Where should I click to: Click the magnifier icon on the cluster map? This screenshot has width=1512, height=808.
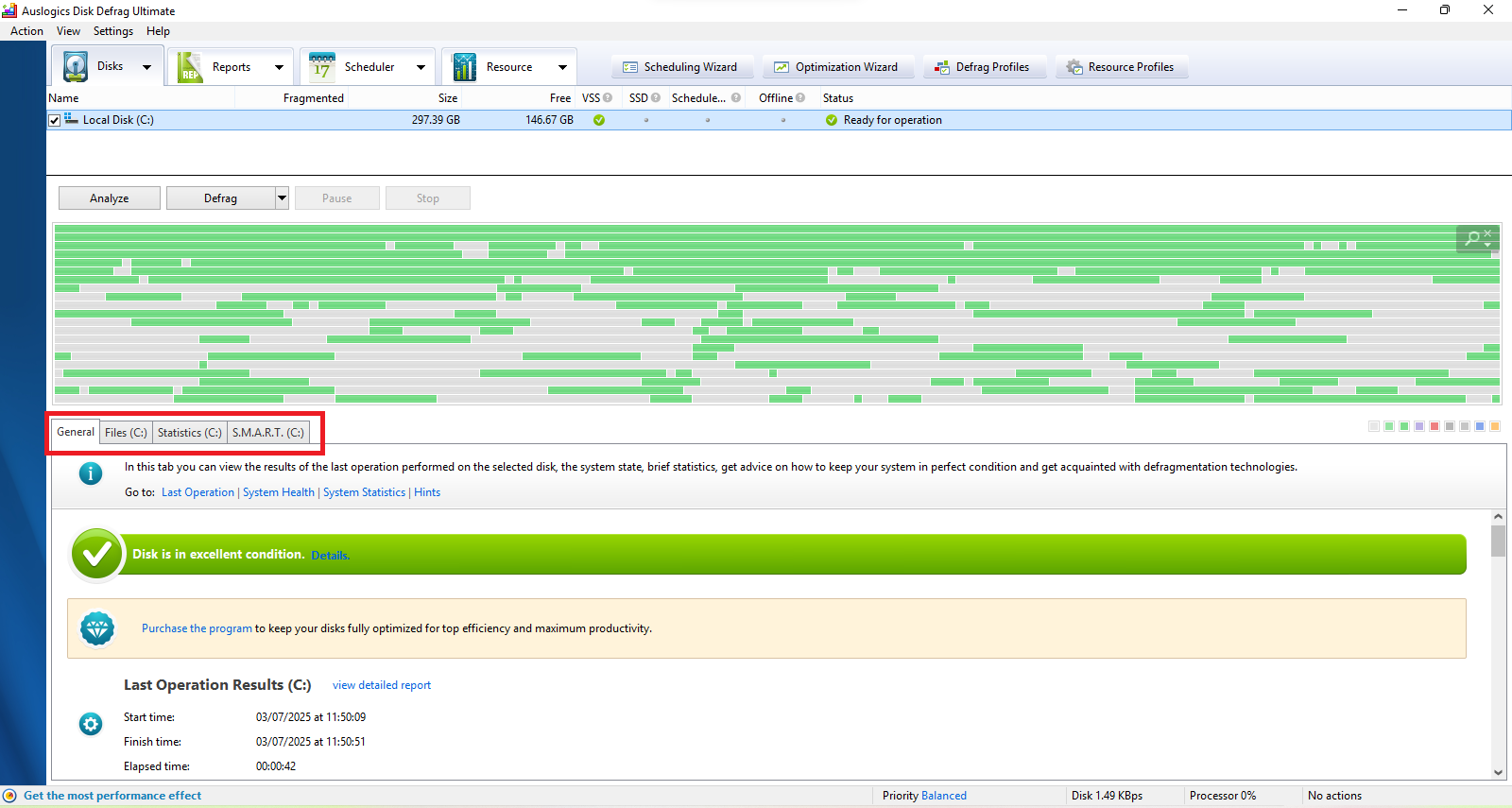[1472, 239]
